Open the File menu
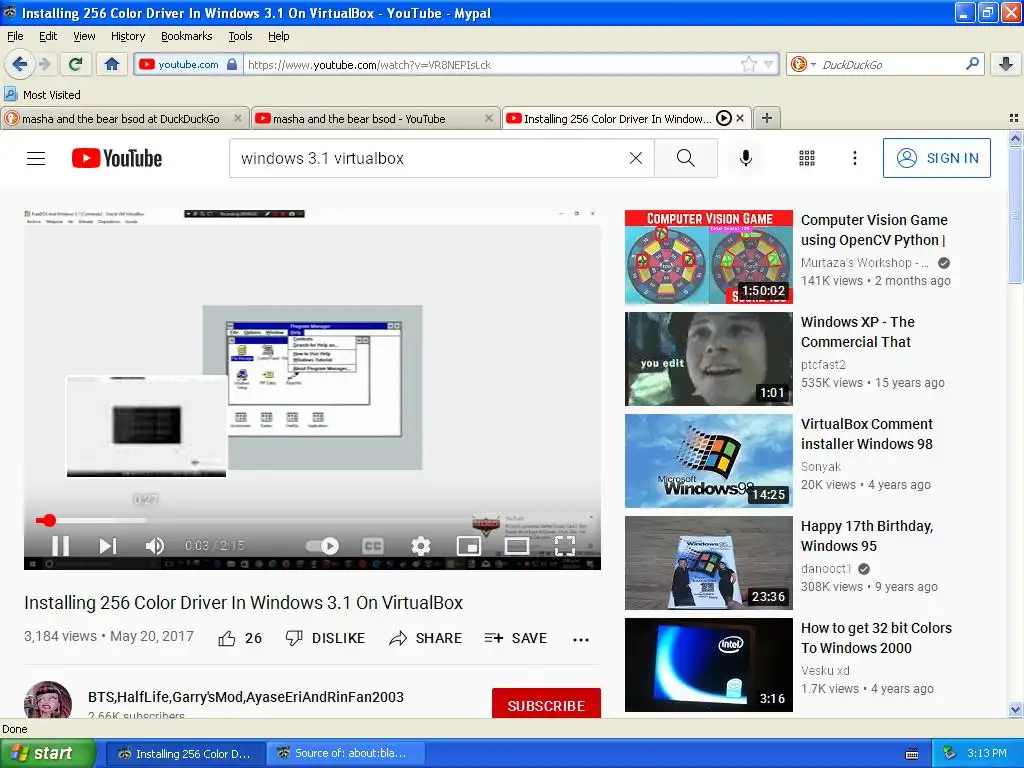 pyautogui.click(x=15, y=36)
